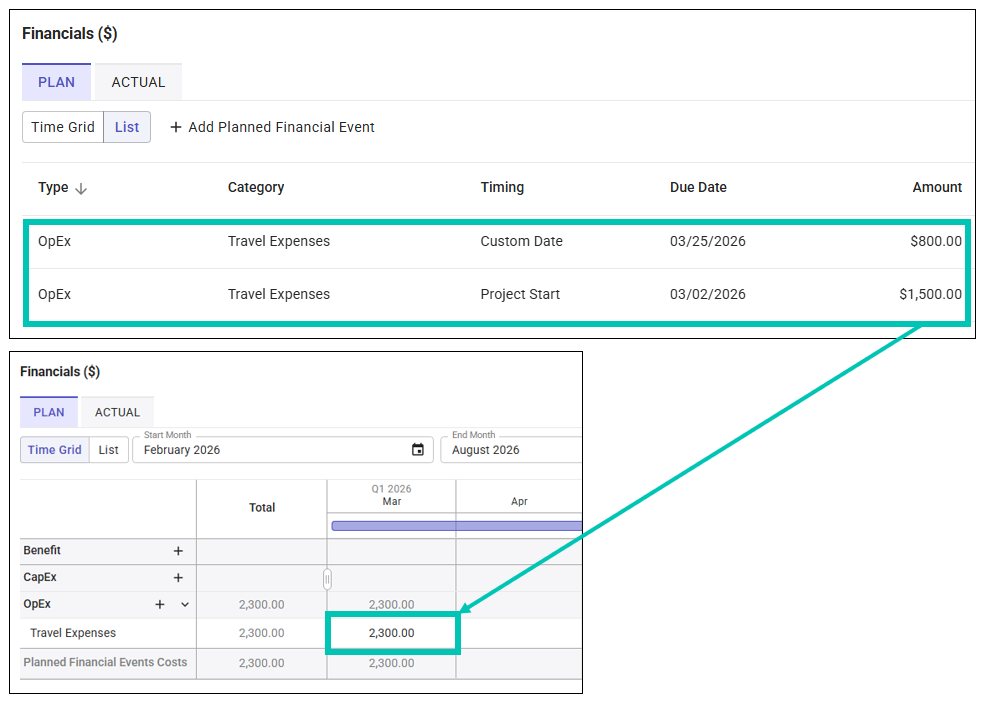This screenshot has height=703, width=984.
Task: Select the PLAN tab in the upper Financials panel
Action: point(56,82)
